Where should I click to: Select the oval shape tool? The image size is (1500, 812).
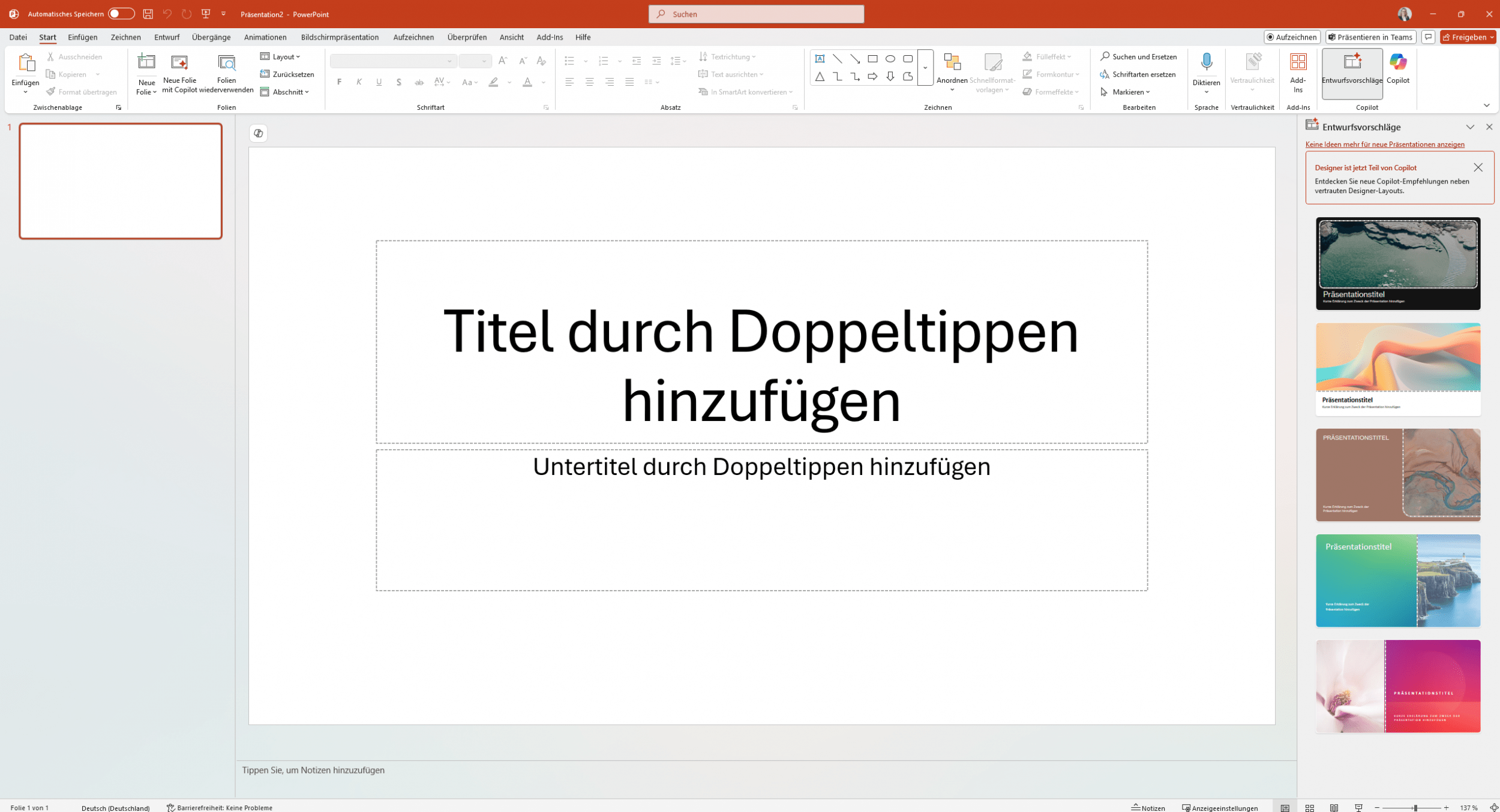pyautogui.click(x=890, y=59)
